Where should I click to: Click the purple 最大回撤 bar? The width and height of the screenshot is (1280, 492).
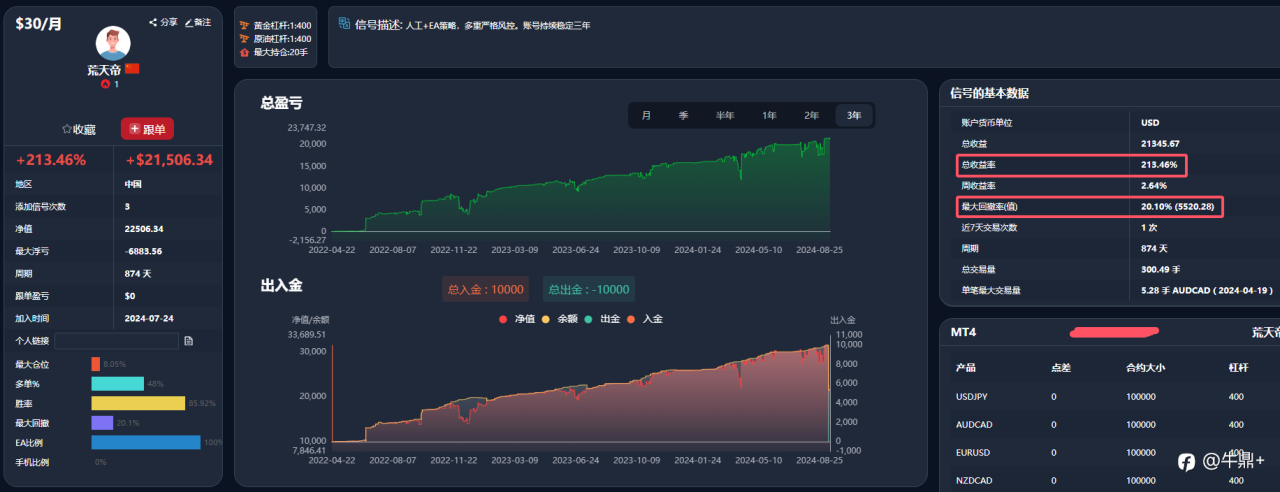click(102, 423)
